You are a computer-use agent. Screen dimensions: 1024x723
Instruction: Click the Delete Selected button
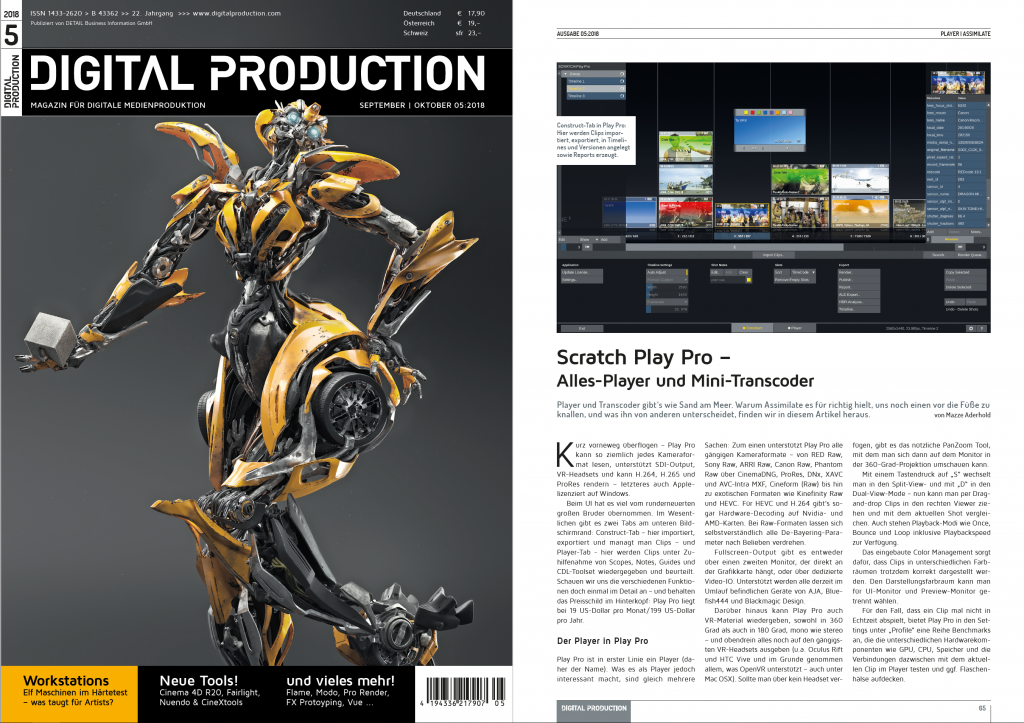pos(965,287)
